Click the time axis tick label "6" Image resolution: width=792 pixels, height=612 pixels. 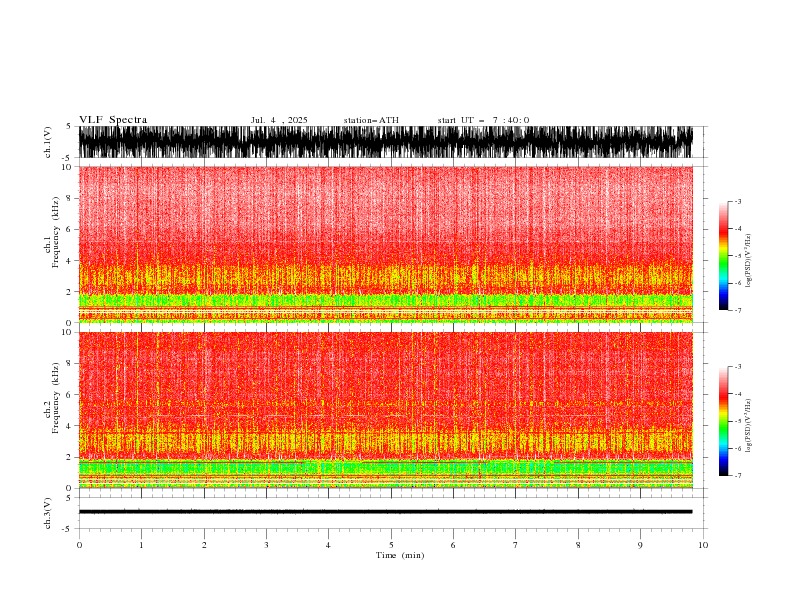[x=453, y=545]
